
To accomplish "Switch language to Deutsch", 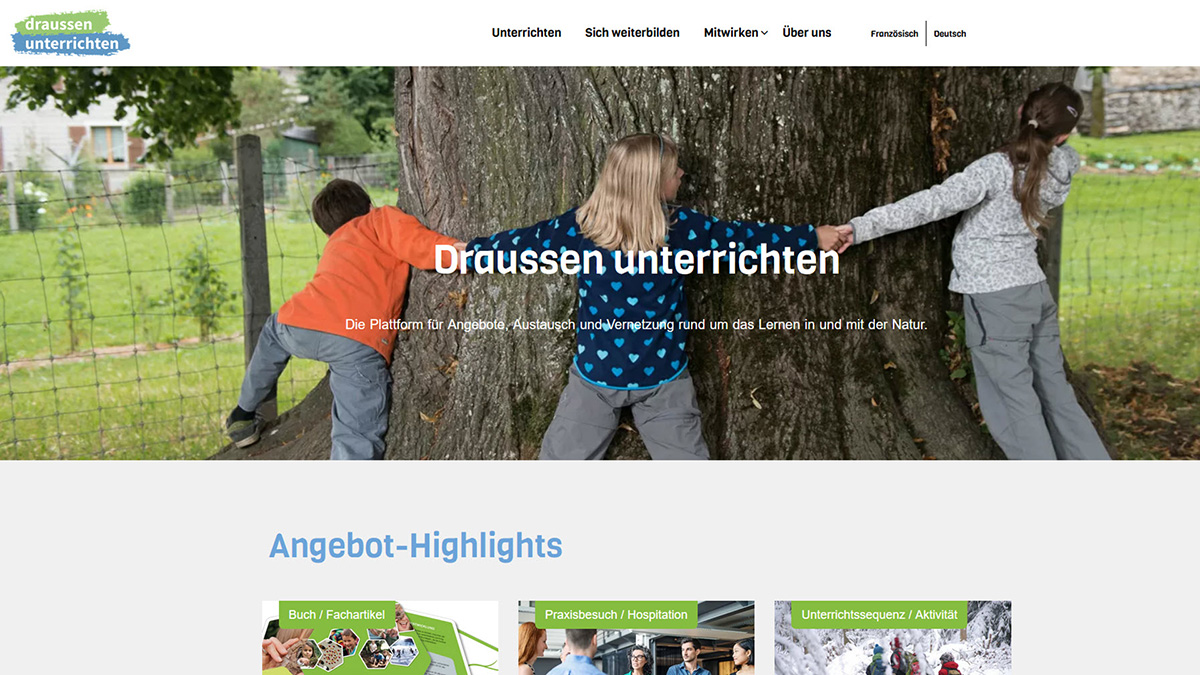I will (950, 34).
